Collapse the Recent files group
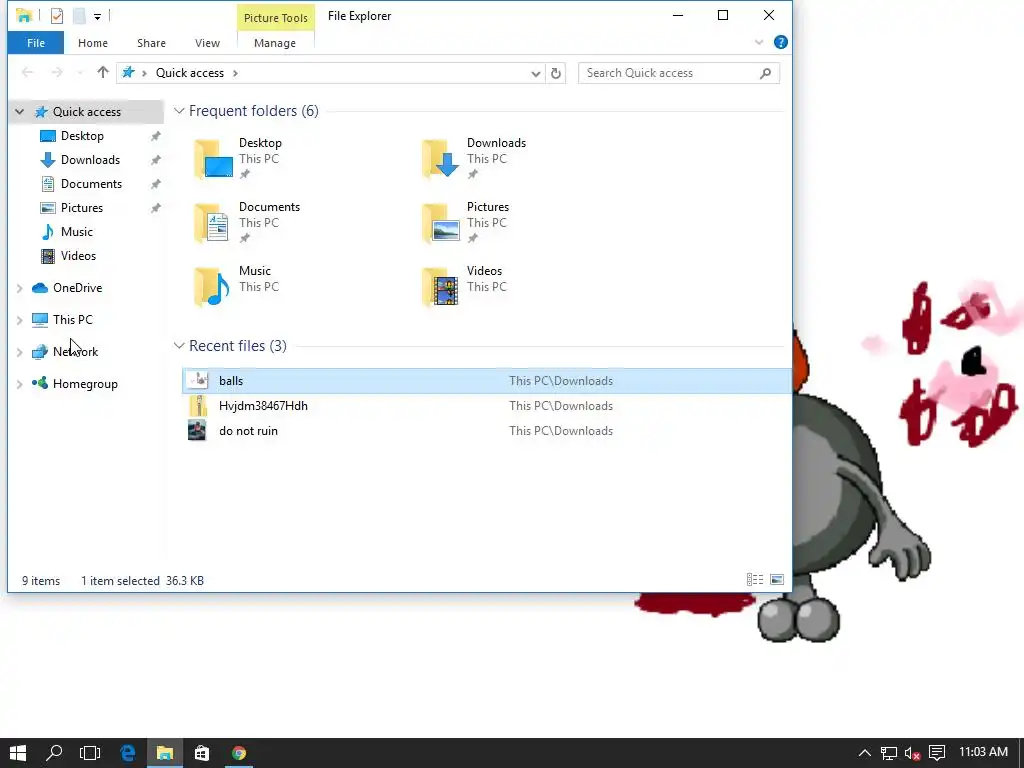 click(x=179, y=346)
